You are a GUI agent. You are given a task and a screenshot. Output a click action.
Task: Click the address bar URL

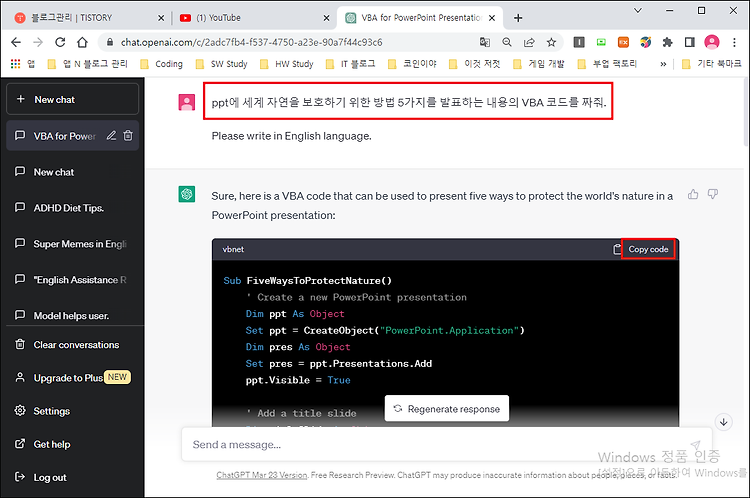[252, 42]
